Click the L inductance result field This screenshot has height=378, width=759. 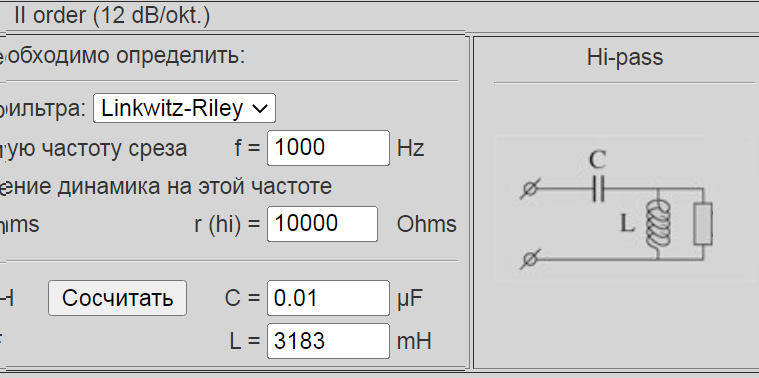[x=328, y=341]
